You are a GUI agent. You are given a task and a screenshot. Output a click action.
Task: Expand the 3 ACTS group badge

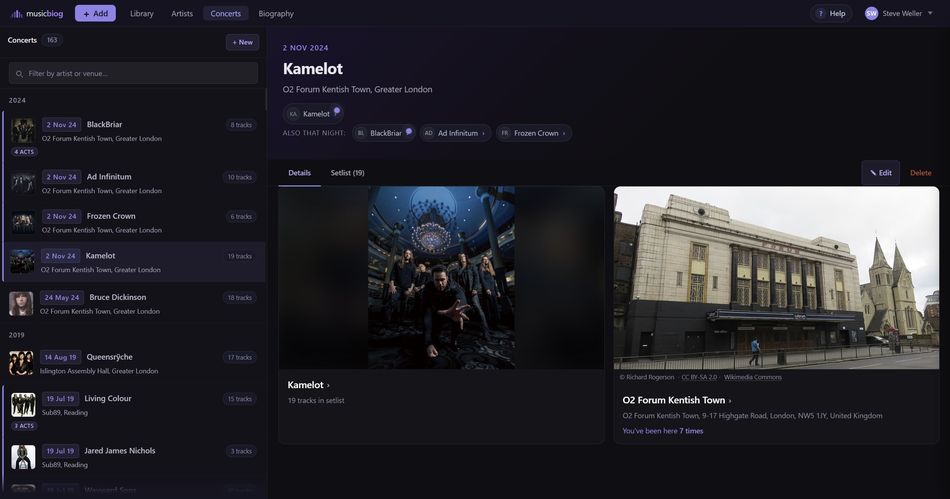25,426
